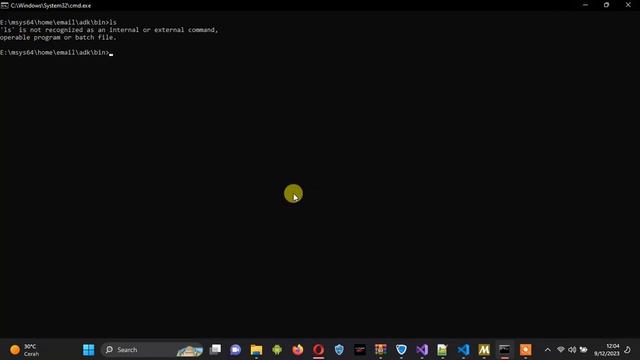The height and width of the screenshot is (360, 640).
Task: Click the 'ls' not recognized error line
Action: pos(109,30)
